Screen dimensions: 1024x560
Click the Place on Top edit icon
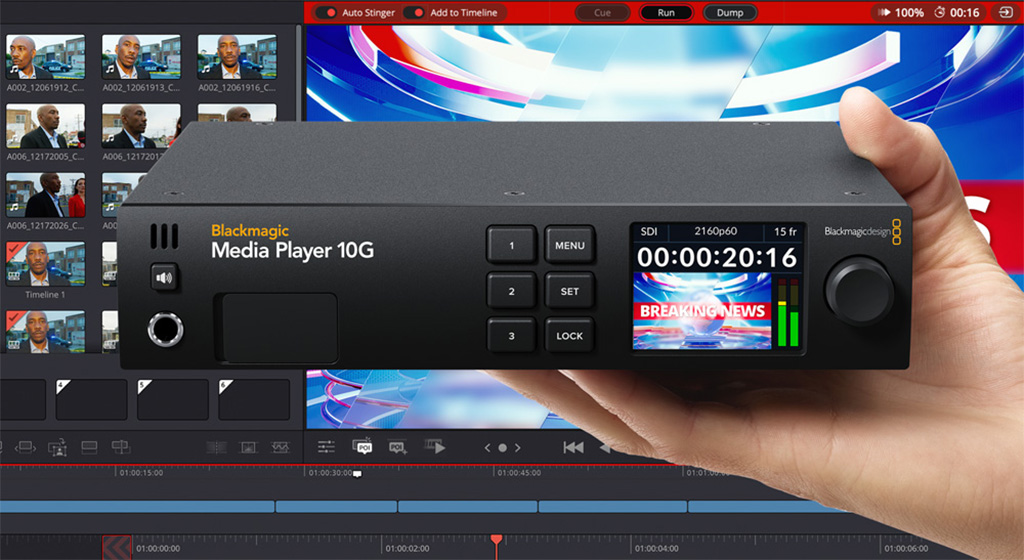click(89, 447)
